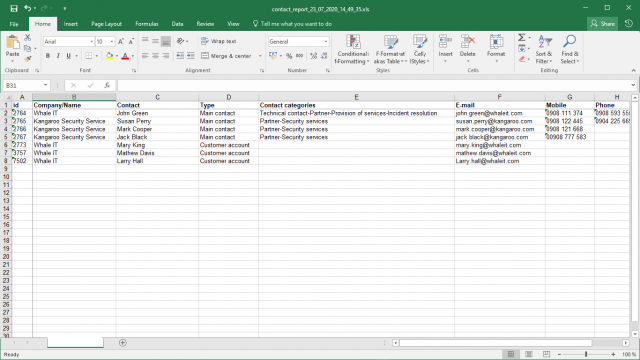The image size is (640, 360).
Task: Insert cells button
Action: pos(445,49)
